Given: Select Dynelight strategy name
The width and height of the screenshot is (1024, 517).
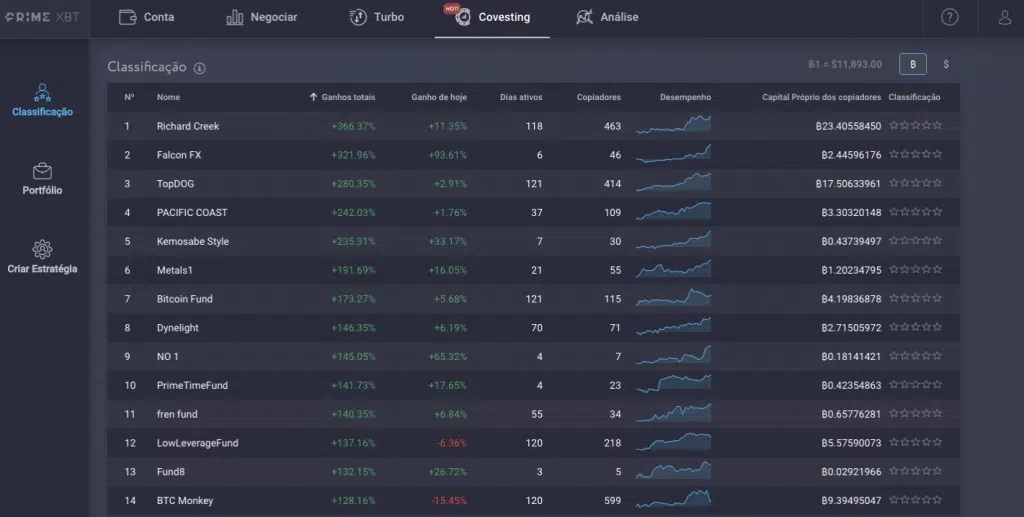Looking at the screenshot, I should click(x=178, y=328).
